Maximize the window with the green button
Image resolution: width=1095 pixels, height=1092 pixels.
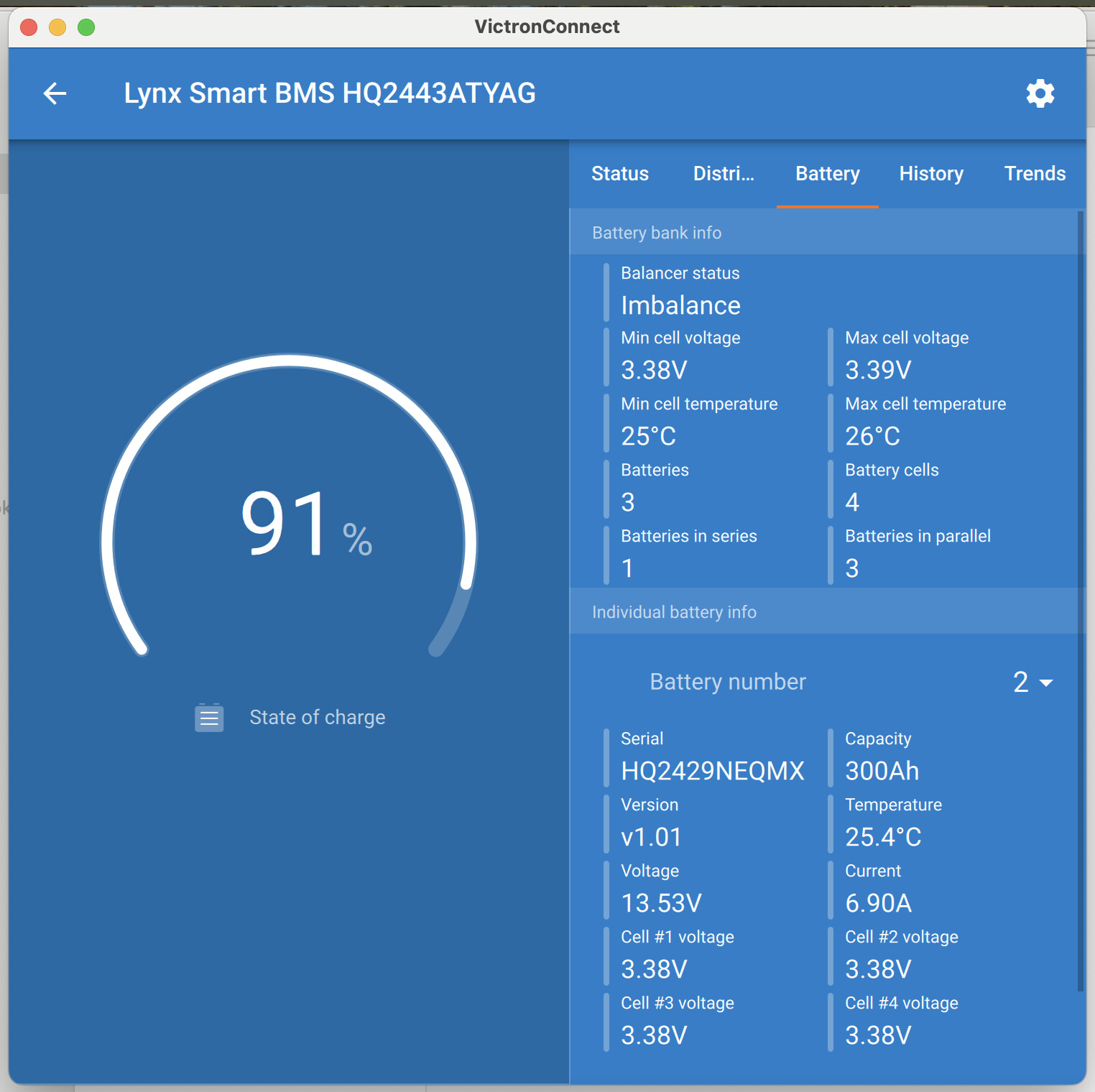pyautogui.click(x=86, y=27)
